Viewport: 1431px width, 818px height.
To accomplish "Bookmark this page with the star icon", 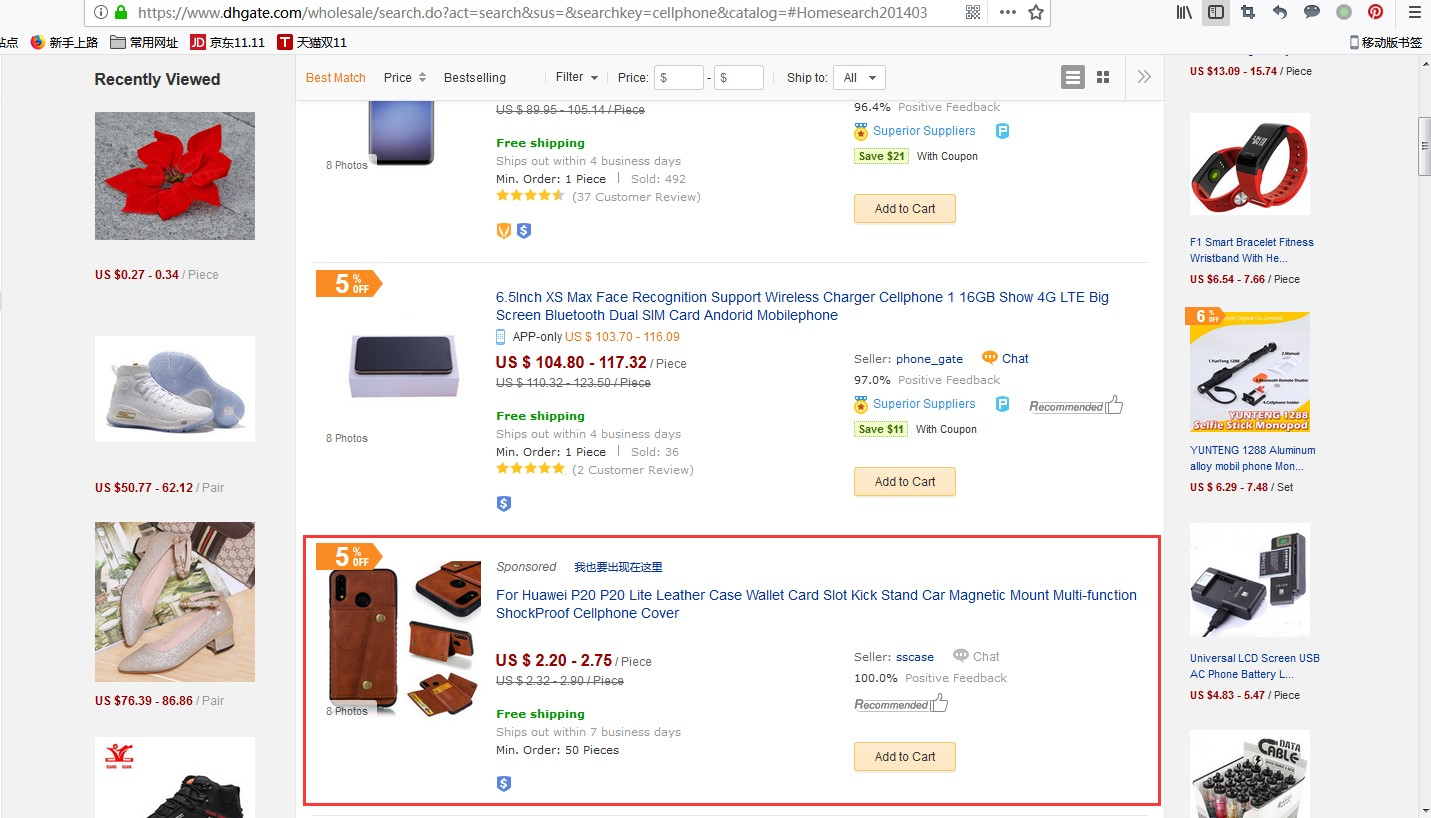I will pyautogui.click(x=1036, y=12).
